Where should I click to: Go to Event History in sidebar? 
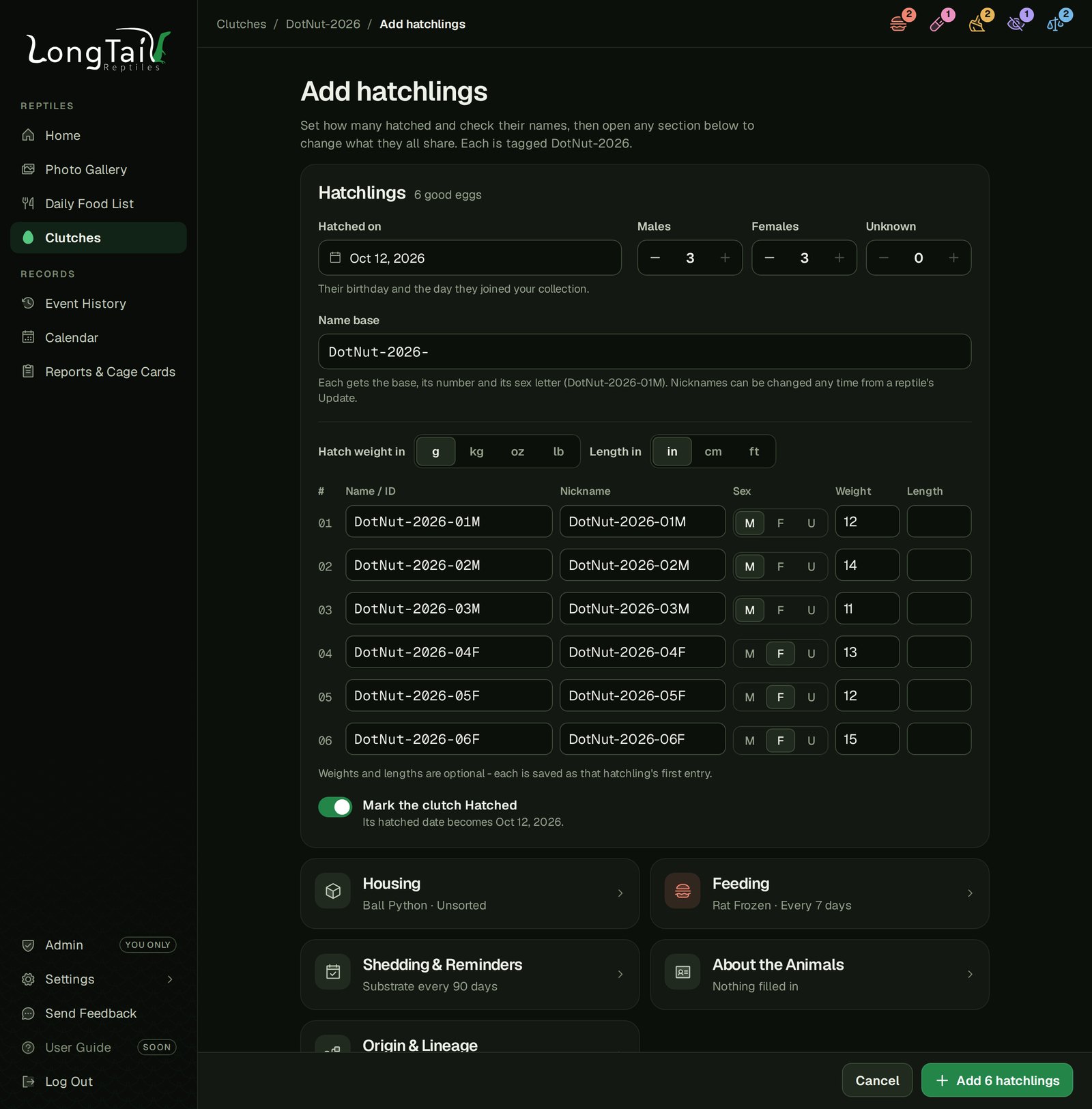[85, 303]
